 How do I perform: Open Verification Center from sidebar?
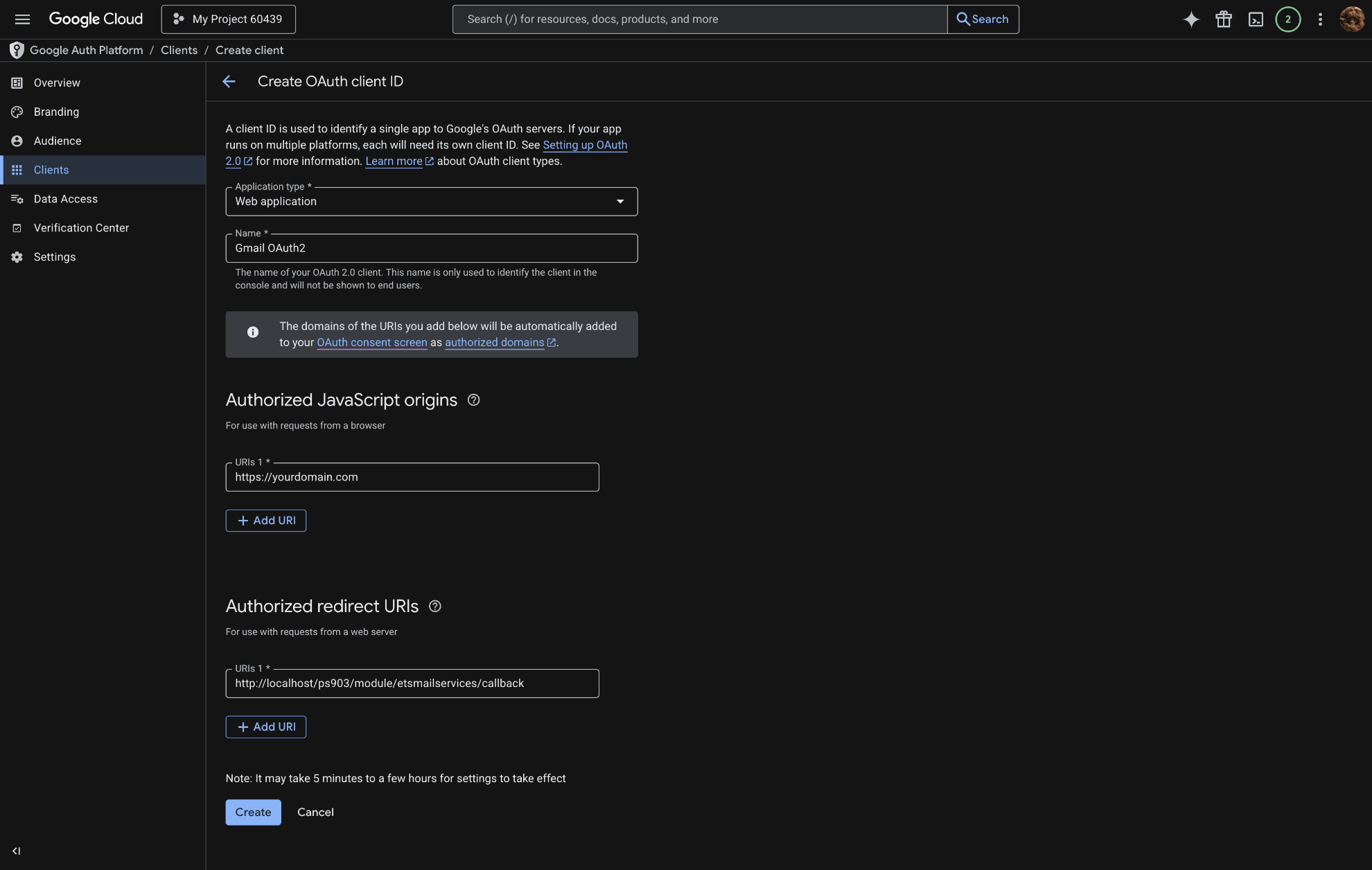[x=81, y=228]
